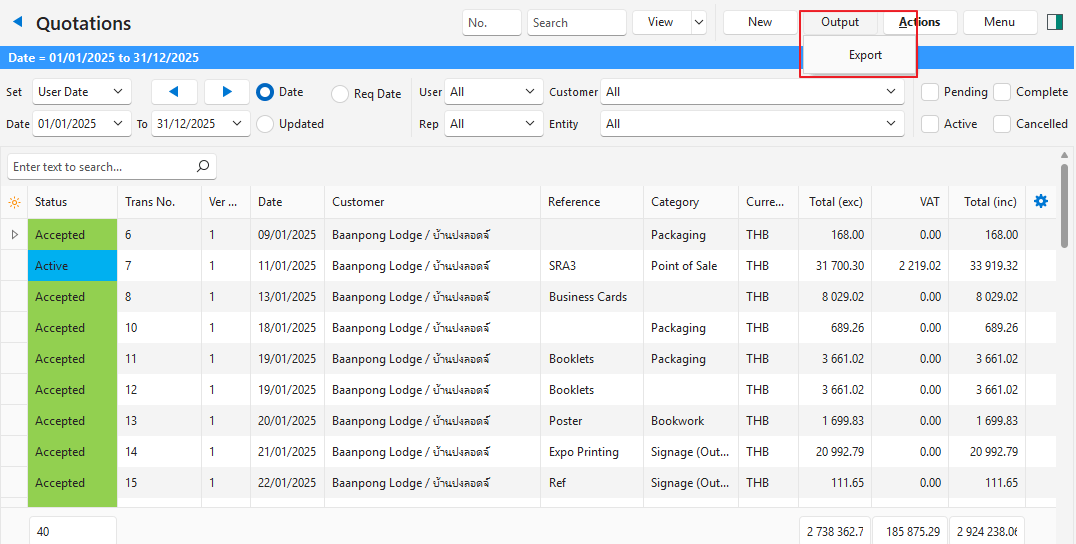Screen dimensions: 1076x544
Task: Open the column settings gear icon
Action: coord(1040,202)
